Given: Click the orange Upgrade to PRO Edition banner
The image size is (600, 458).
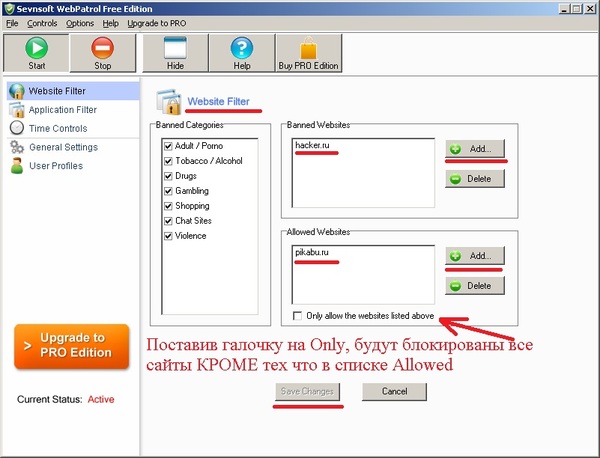Looking at the screenshot, I should pos(72,345).
